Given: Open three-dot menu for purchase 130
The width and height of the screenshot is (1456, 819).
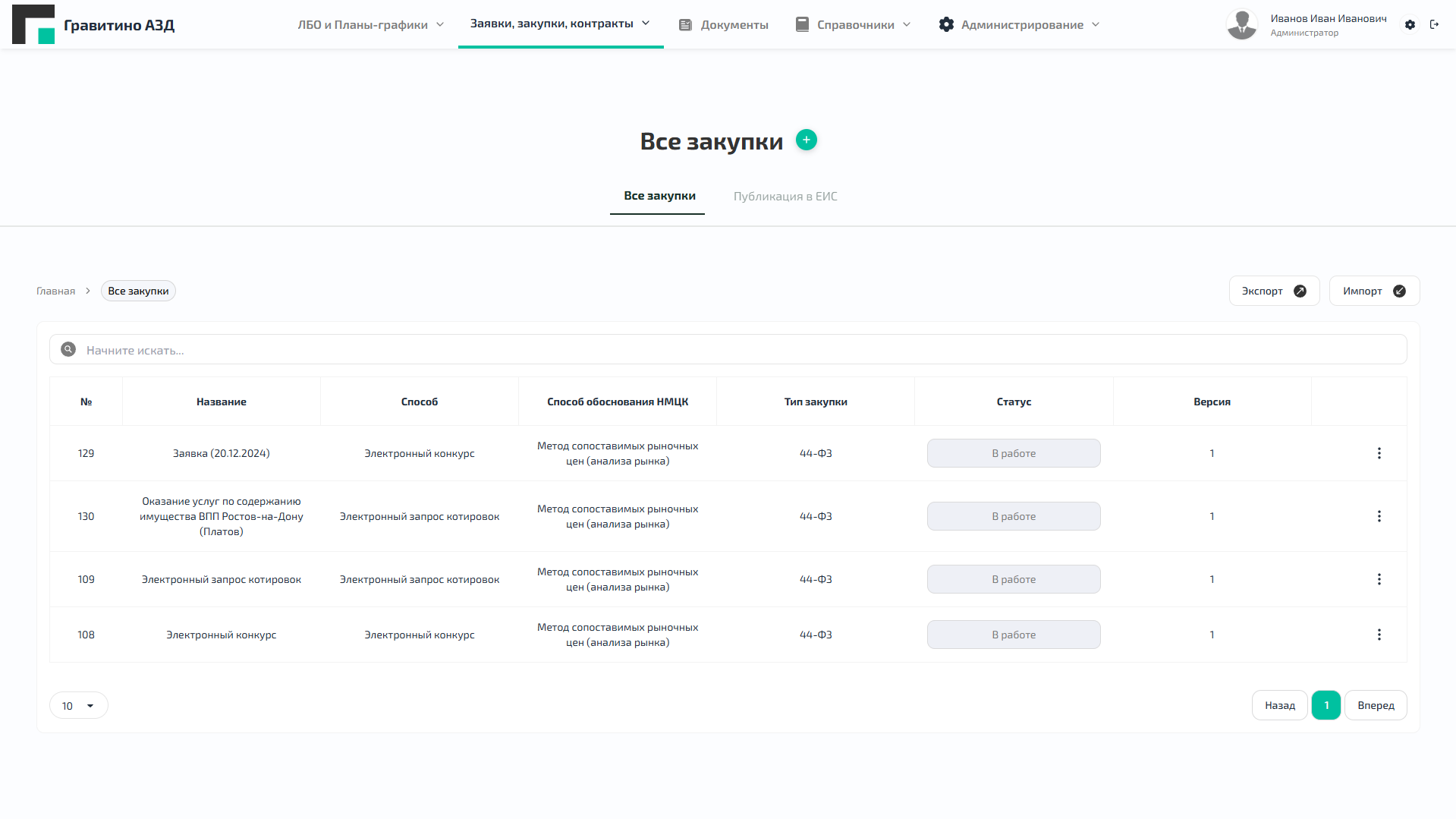Looking at the screenshot, I should (1379, 516).
